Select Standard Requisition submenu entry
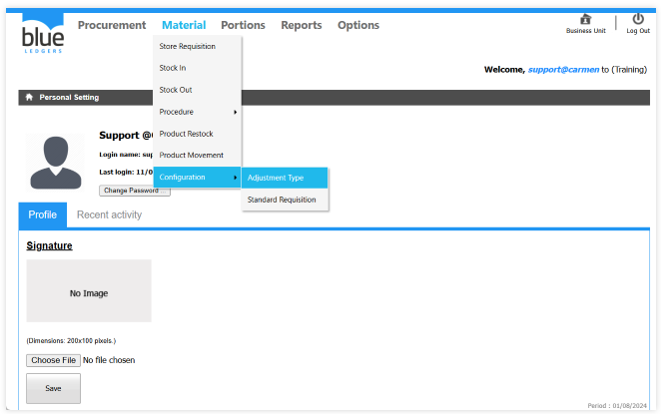Viewport: 661px width, 414px height. (x=282, y=200)
